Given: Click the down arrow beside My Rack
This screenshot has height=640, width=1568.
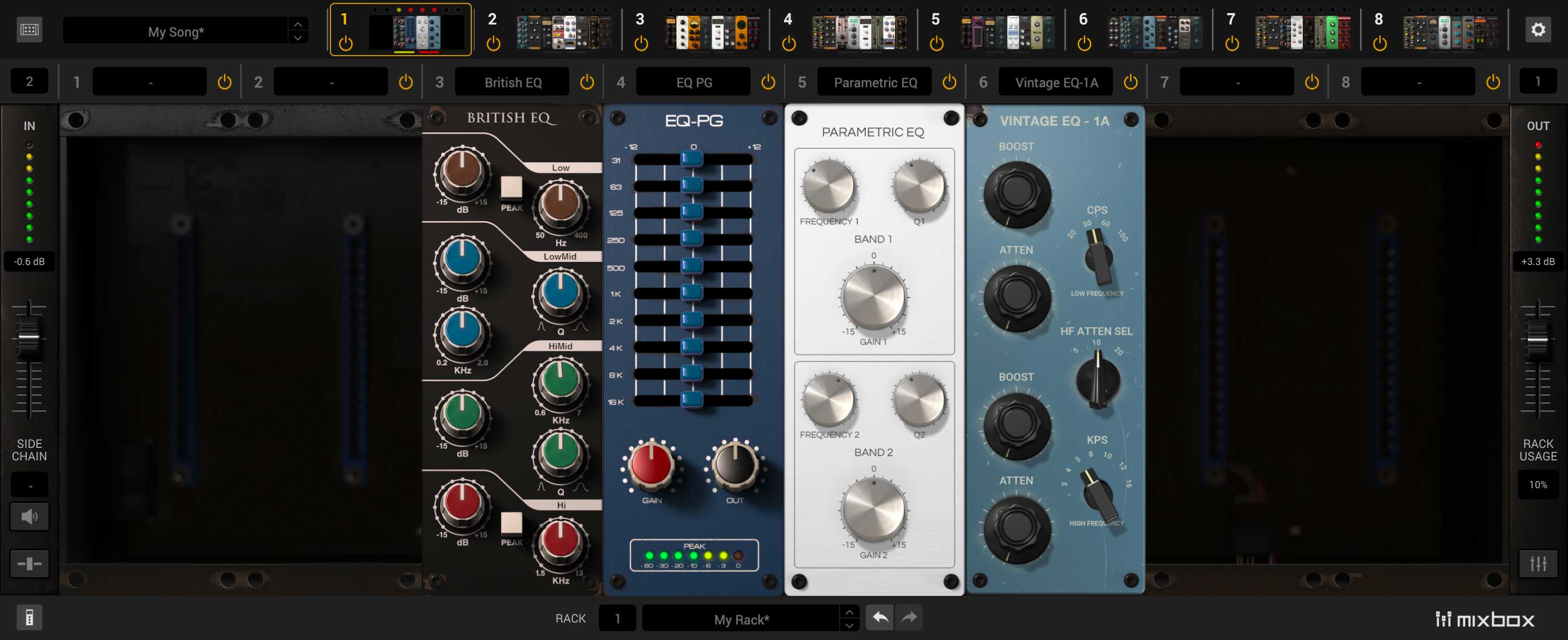Looking at the screenshot, I should click(x=849, y=625).
